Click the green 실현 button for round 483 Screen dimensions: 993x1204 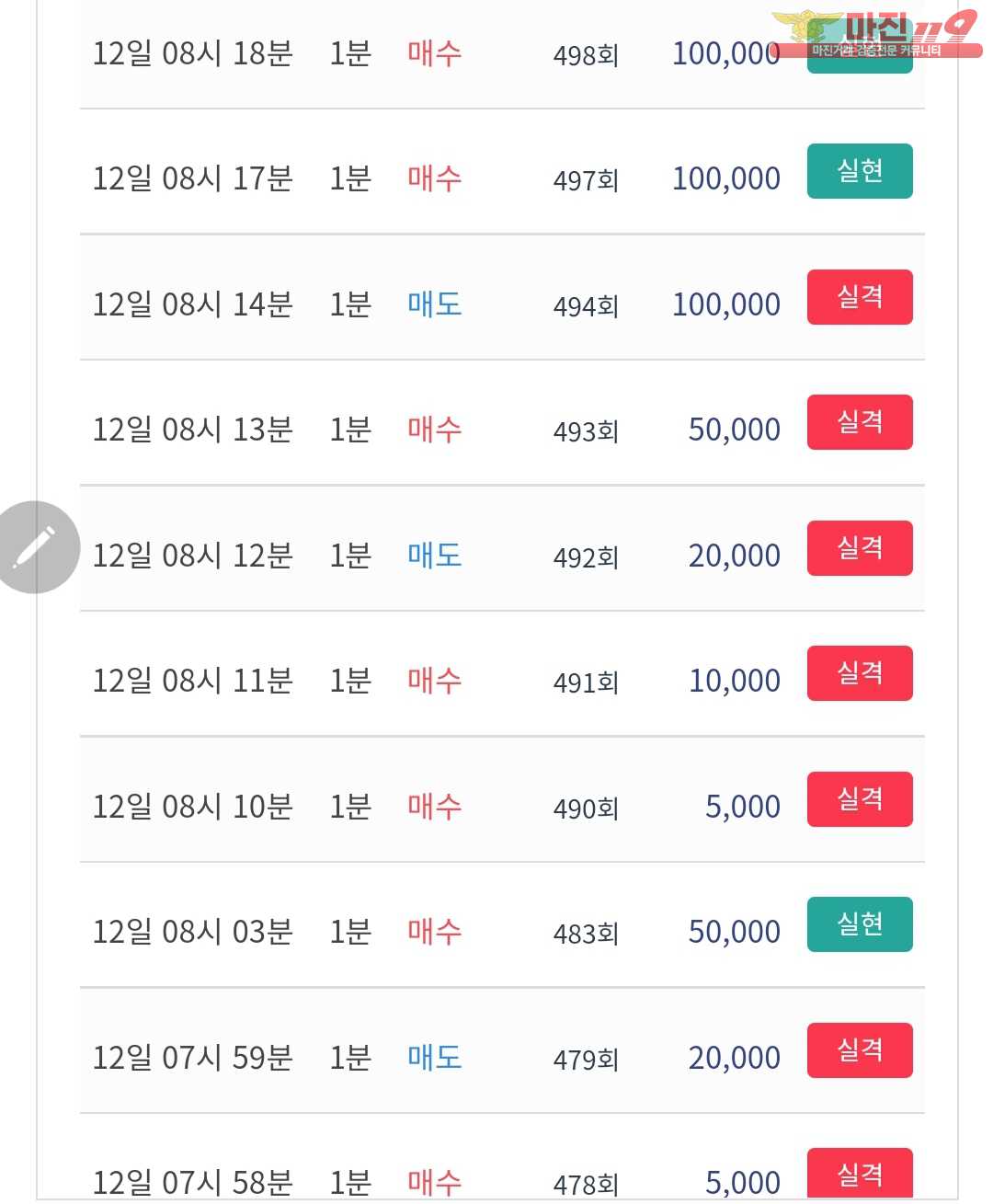pos(859,924)
